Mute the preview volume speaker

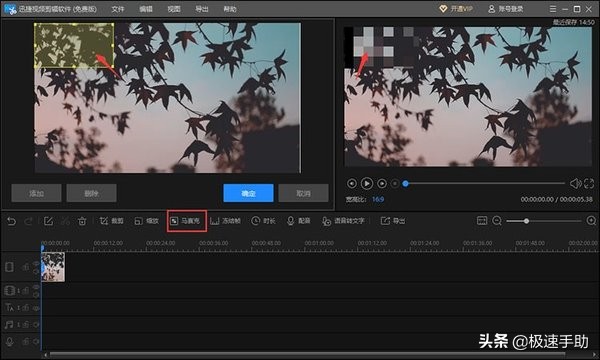(x=575, y=184)
